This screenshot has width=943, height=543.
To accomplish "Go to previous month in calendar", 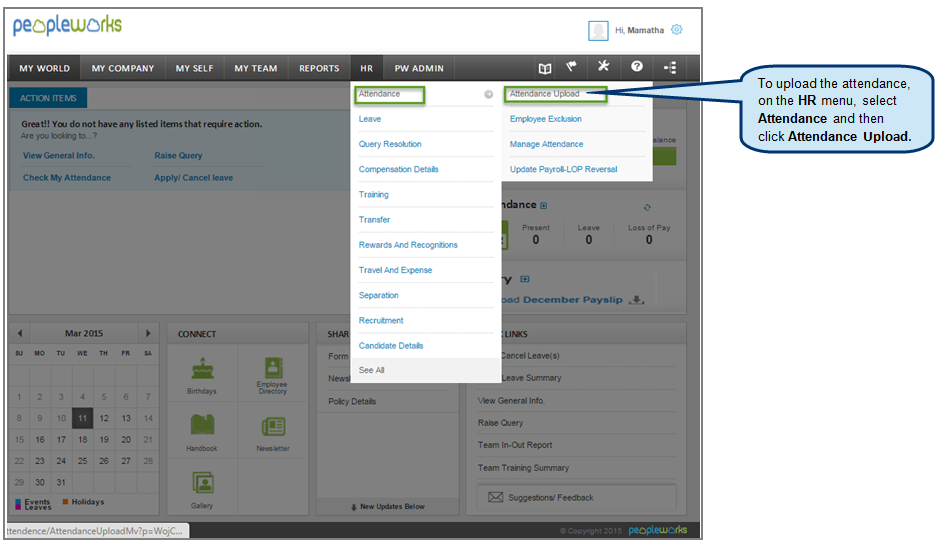I will tap(20, 333).
